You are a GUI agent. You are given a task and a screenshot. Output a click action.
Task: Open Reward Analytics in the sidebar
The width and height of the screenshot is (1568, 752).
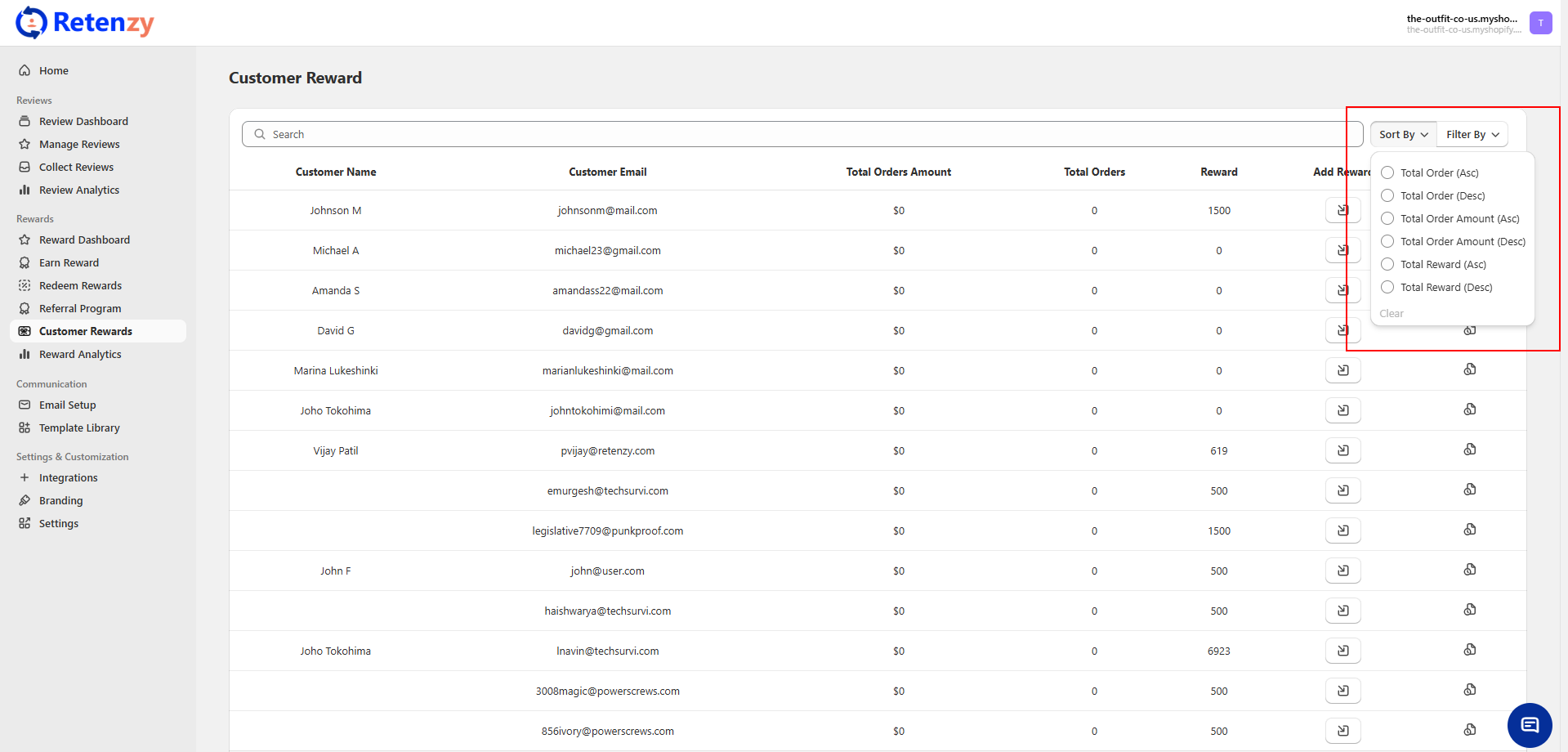80,354
